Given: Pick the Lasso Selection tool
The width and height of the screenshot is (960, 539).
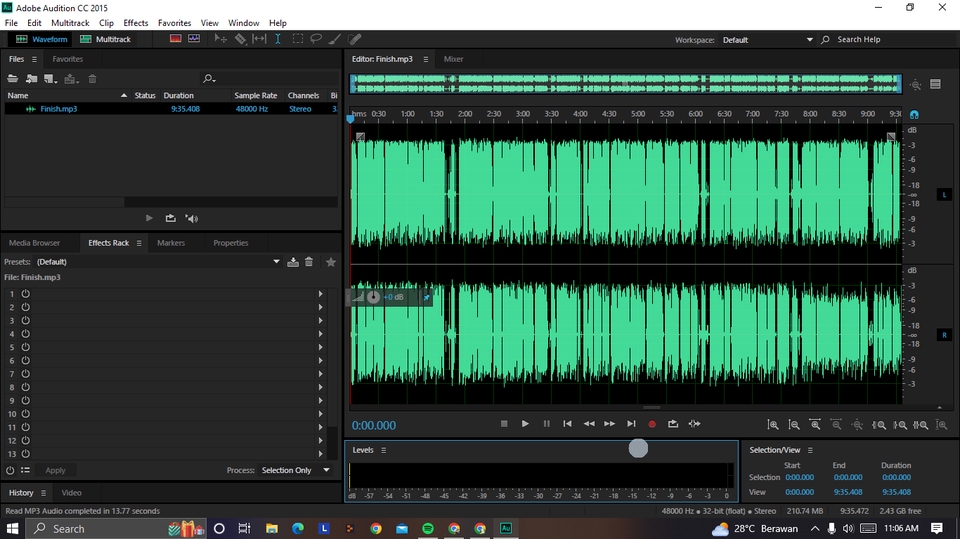Looking at the screenshot, I should click(316, 39).
